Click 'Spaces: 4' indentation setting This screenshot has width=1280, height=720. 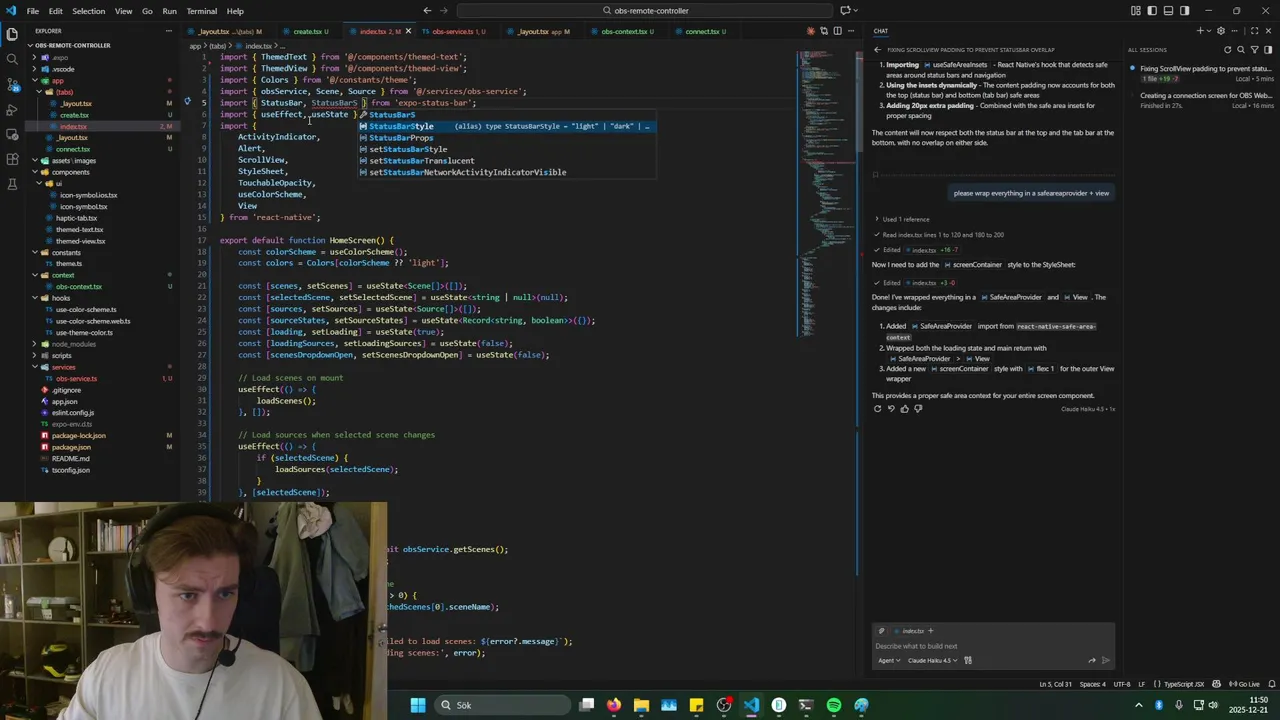(1092, 684)
